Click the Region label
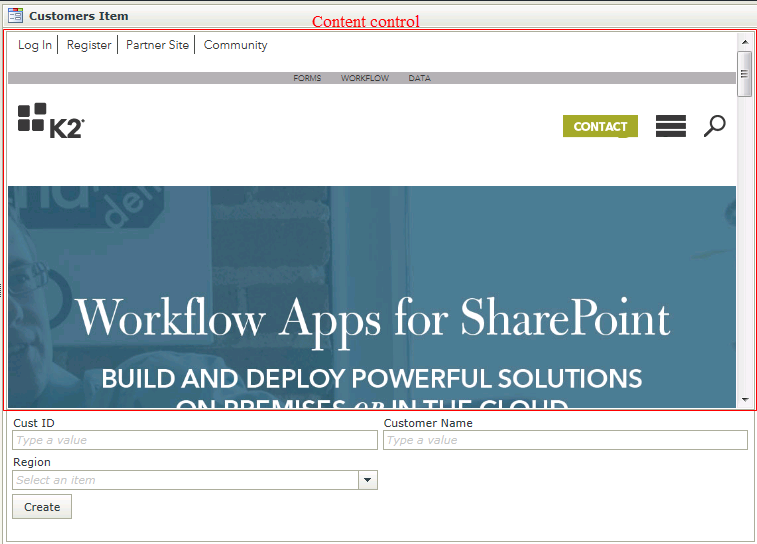 [x=32, y=462]
